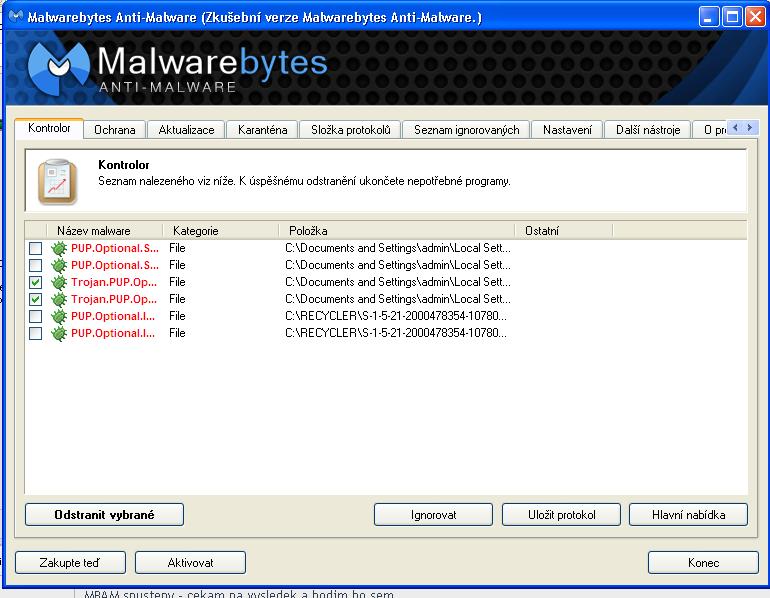Click the bug icon of the first PUP.Optional.S... row

[x=59, y=248]
